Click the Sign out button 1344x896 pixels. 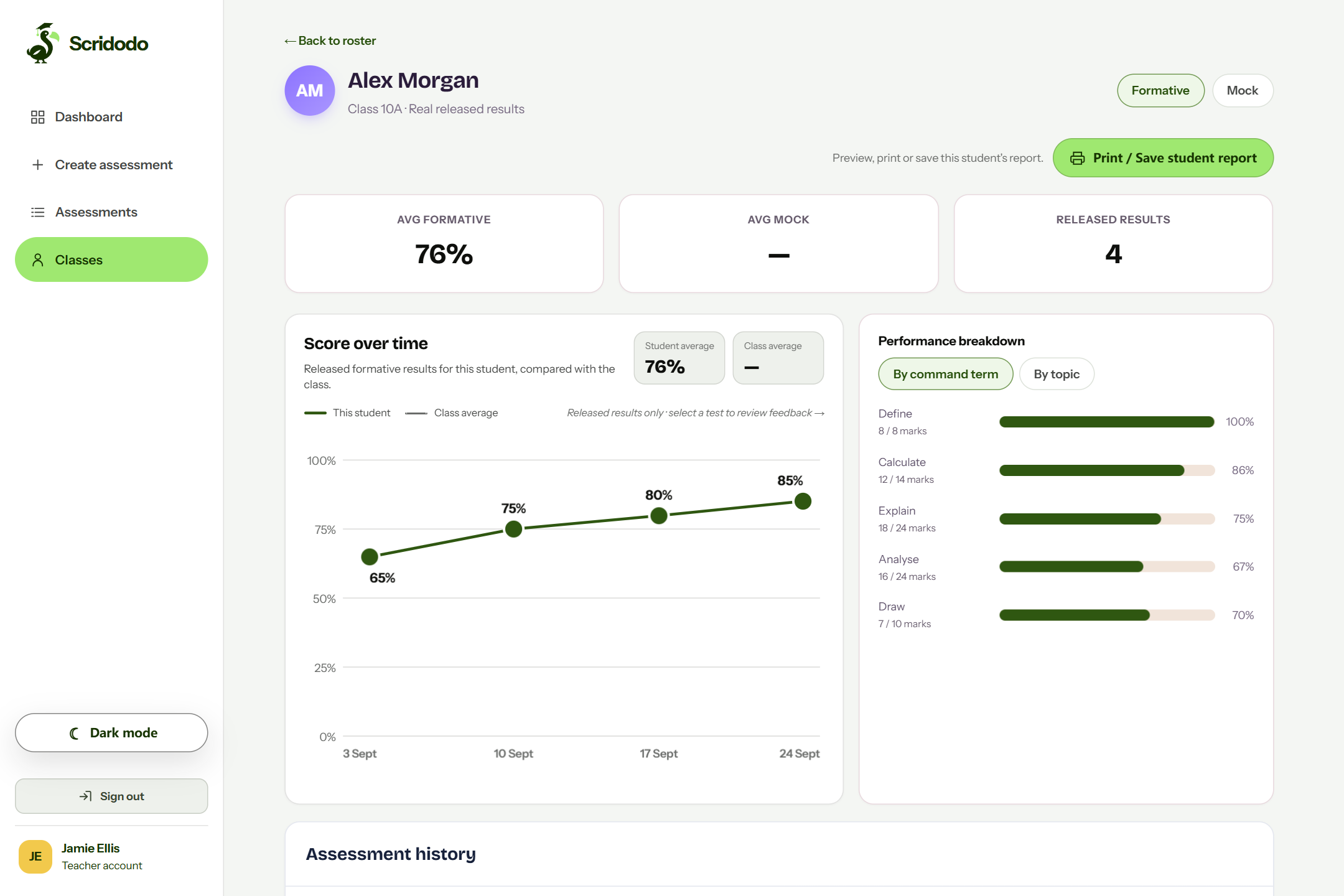point(111,796)
